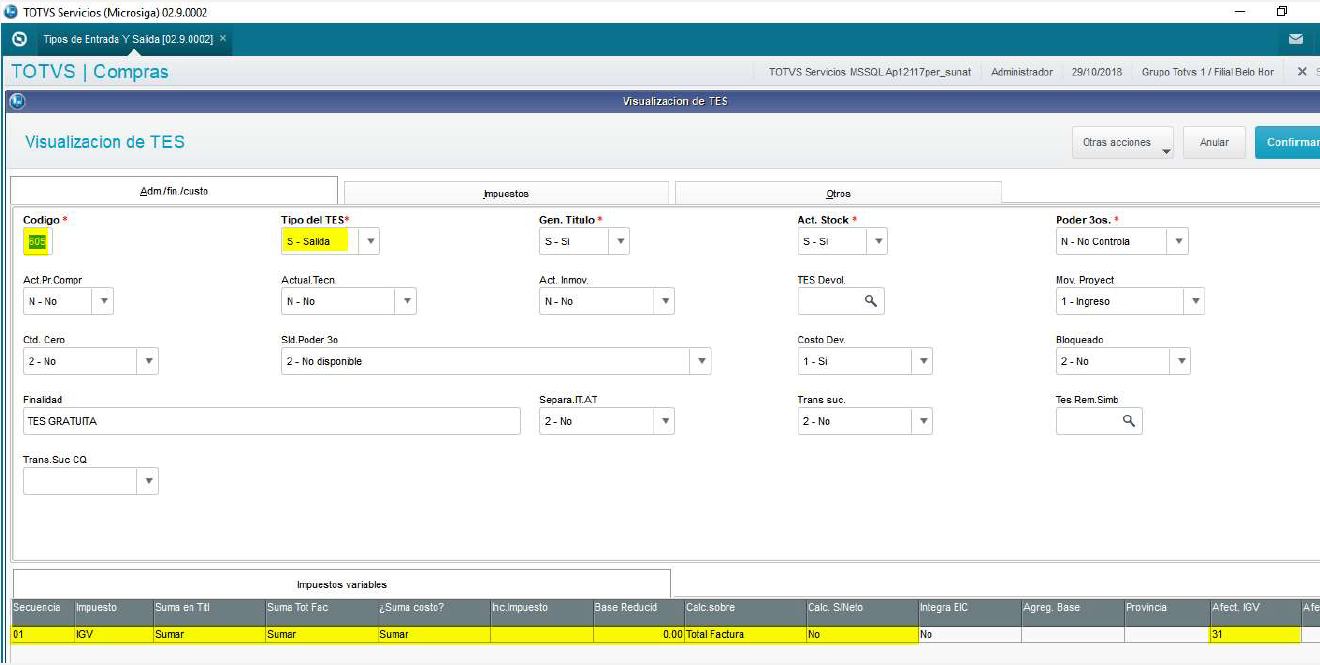Restore the application window

pyautogui.click(x=1281, y=12)
